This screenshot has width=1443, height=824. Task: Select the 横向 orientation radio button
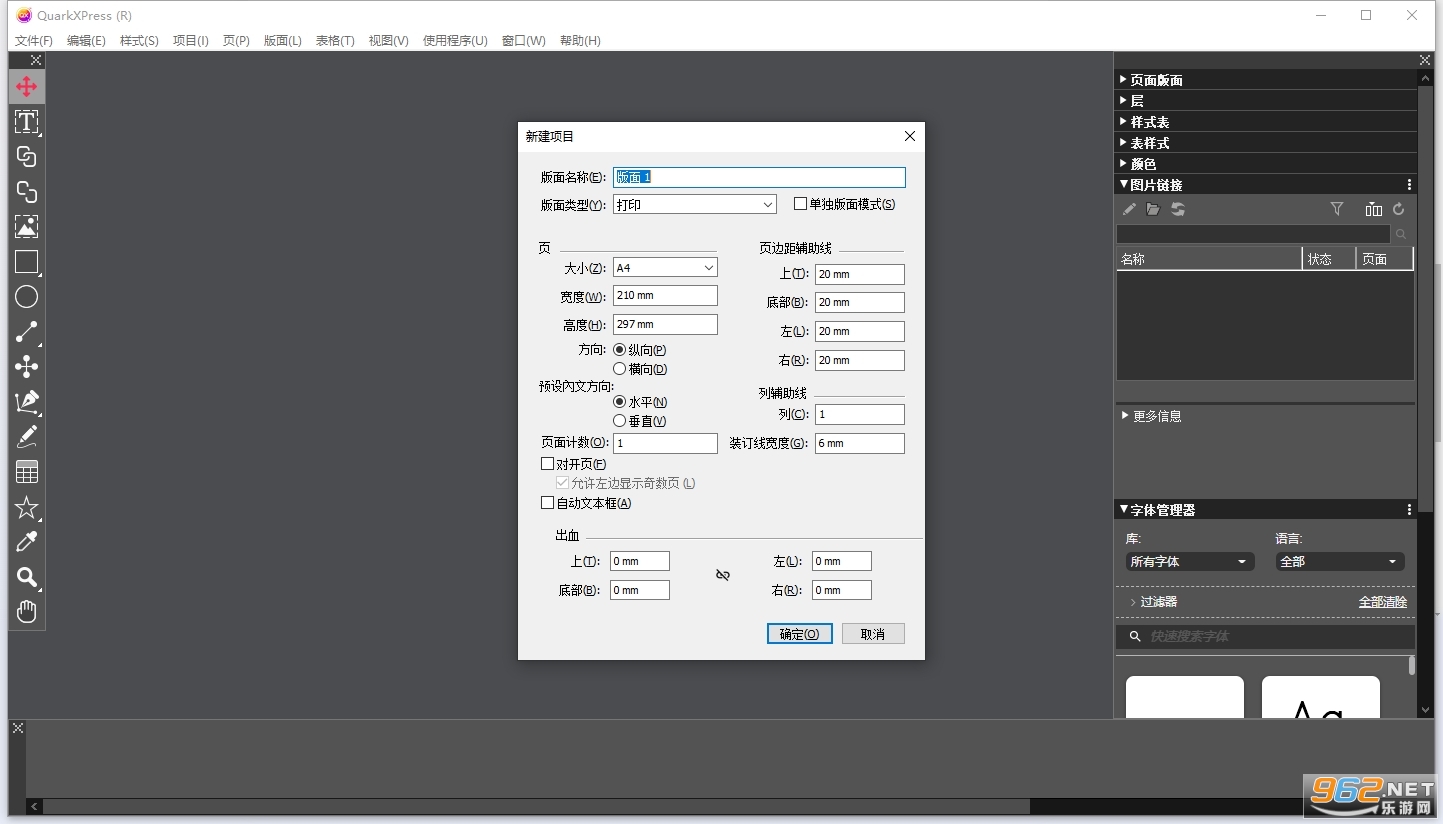click(620, 369)
